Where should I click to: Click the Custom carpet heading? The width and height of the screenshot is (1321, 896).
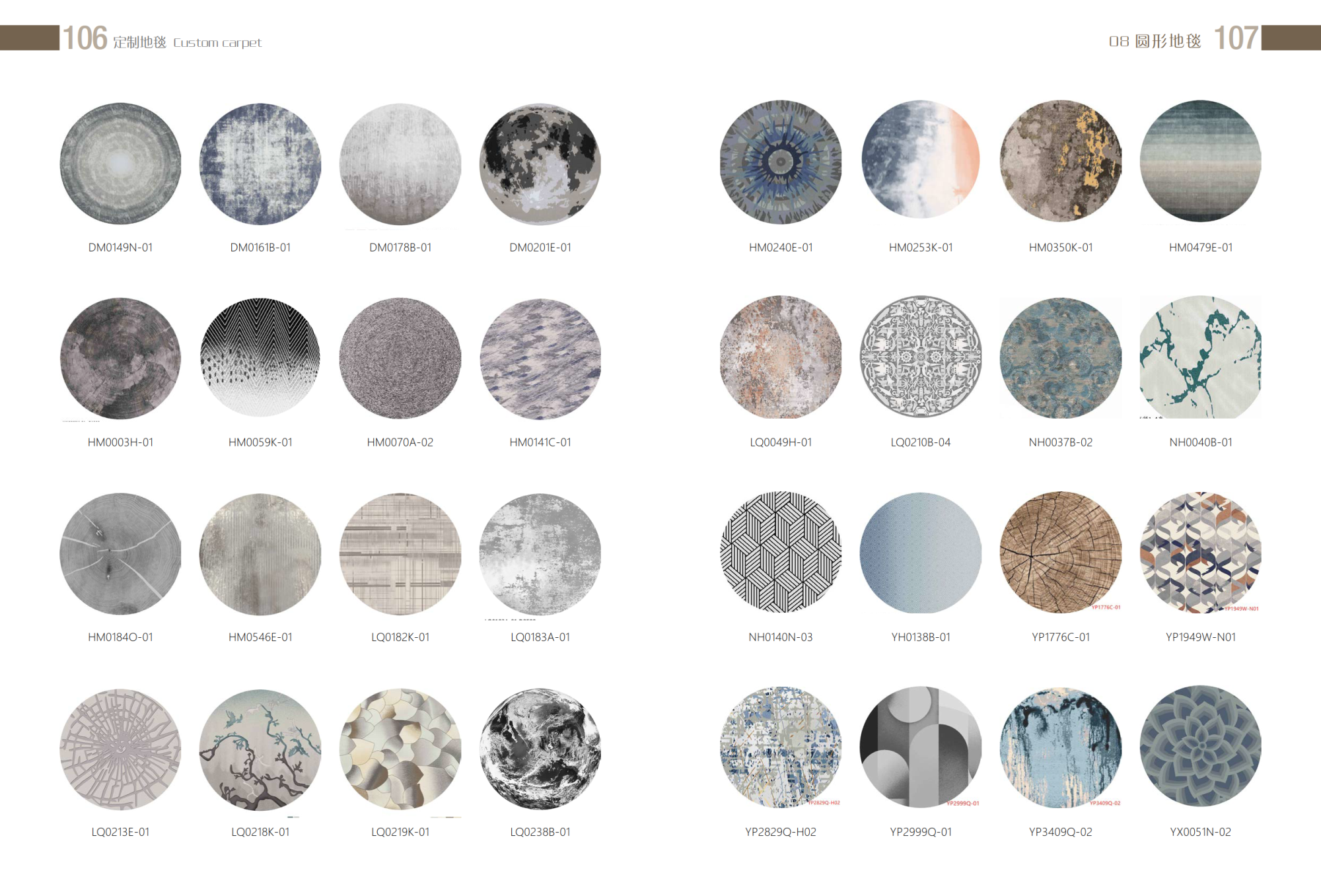pyautogui.click(x=217, y=43)
